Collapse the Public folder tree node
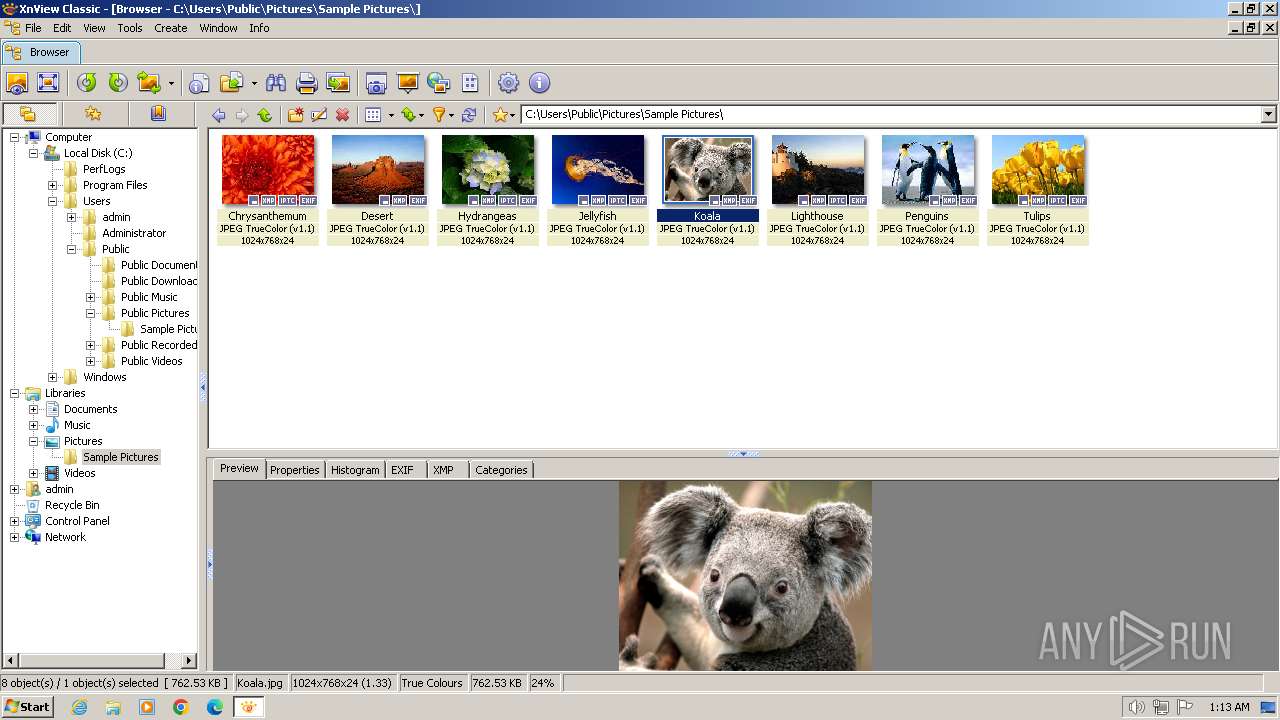 coord(72,249)
